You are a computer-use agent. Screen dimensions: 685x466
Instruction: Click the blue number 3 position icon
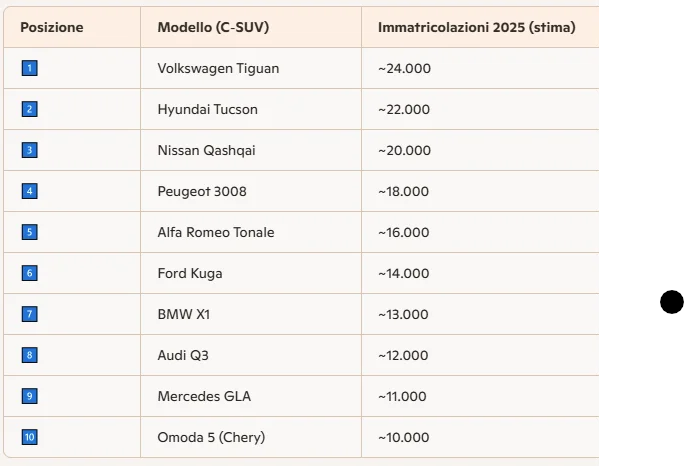coord(29,150)
